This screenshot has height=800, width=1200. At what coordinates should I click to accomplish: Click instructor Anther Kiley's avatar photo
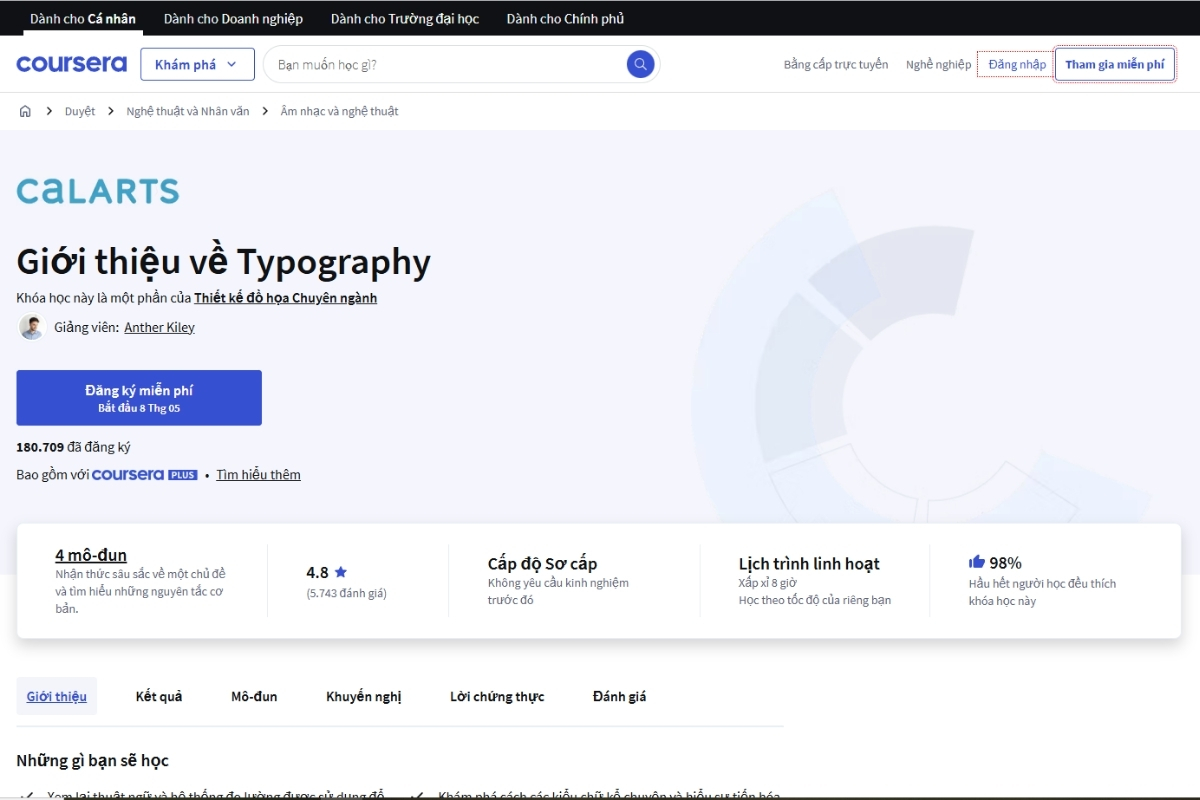(x=32, y=327)
